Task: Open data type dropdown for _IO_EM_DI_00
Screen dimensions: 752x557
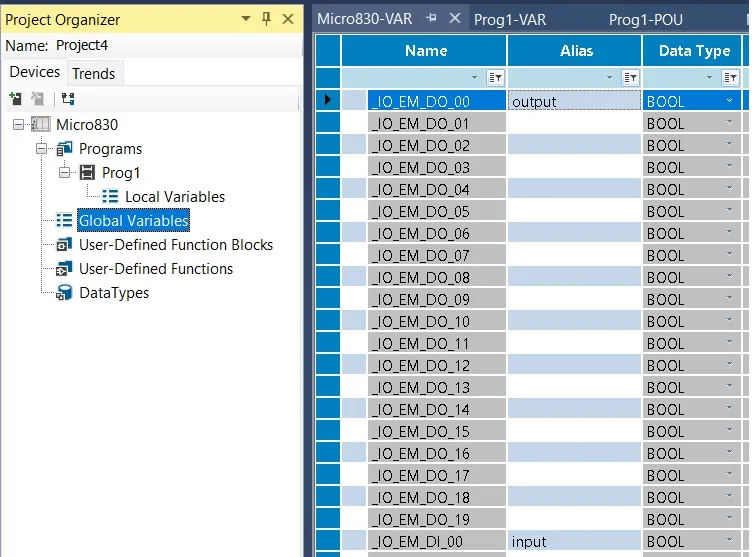Action: (x=729, y=540)
